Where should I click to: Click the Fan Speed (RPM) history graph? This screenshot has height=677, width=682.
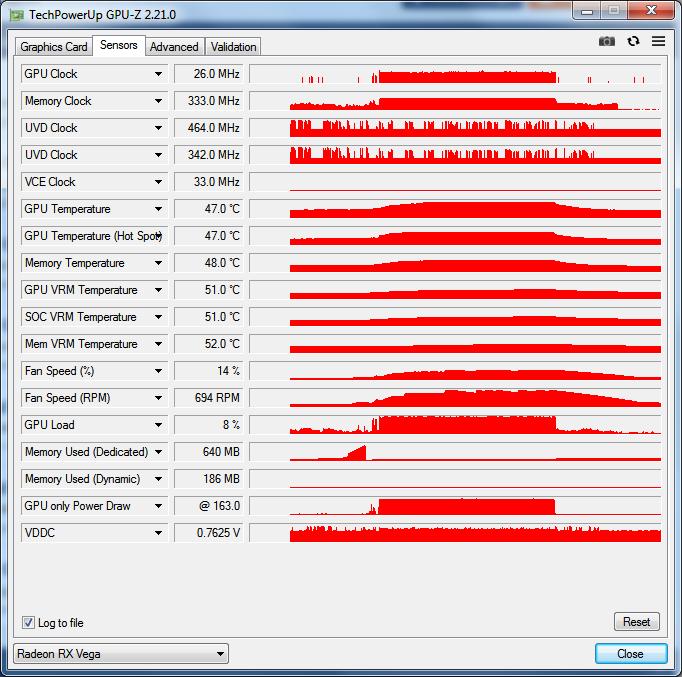pyautogui.click(x=455, y=398)
